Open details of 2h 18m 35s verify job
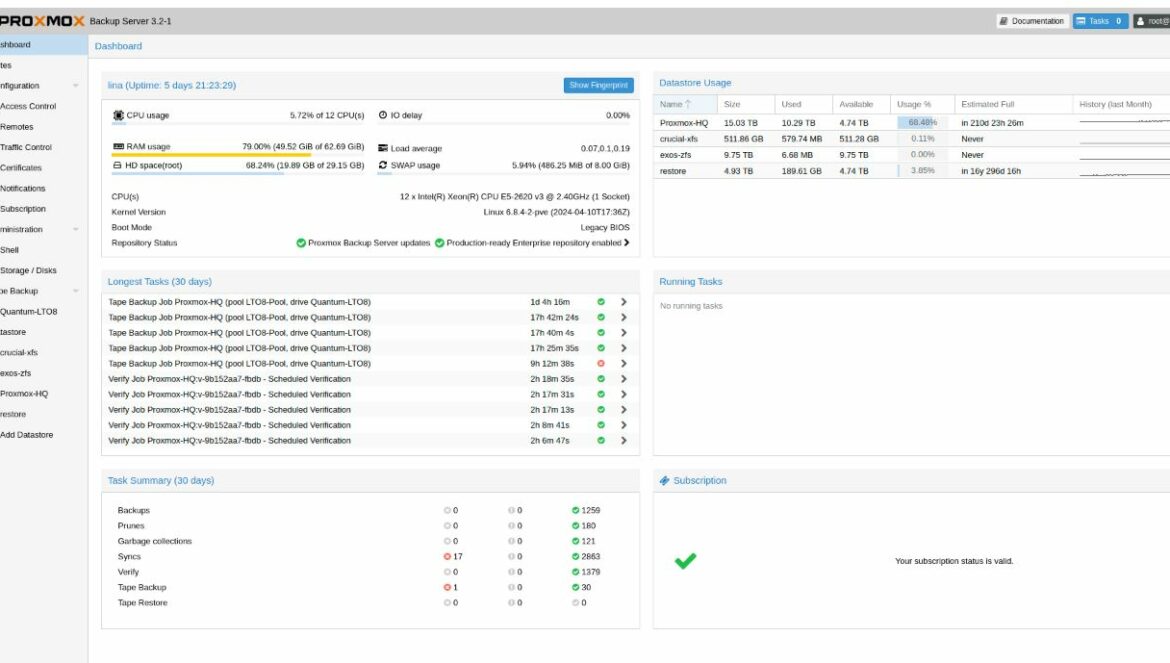Viewport: 1170px width, 663px height. (624, 379)
